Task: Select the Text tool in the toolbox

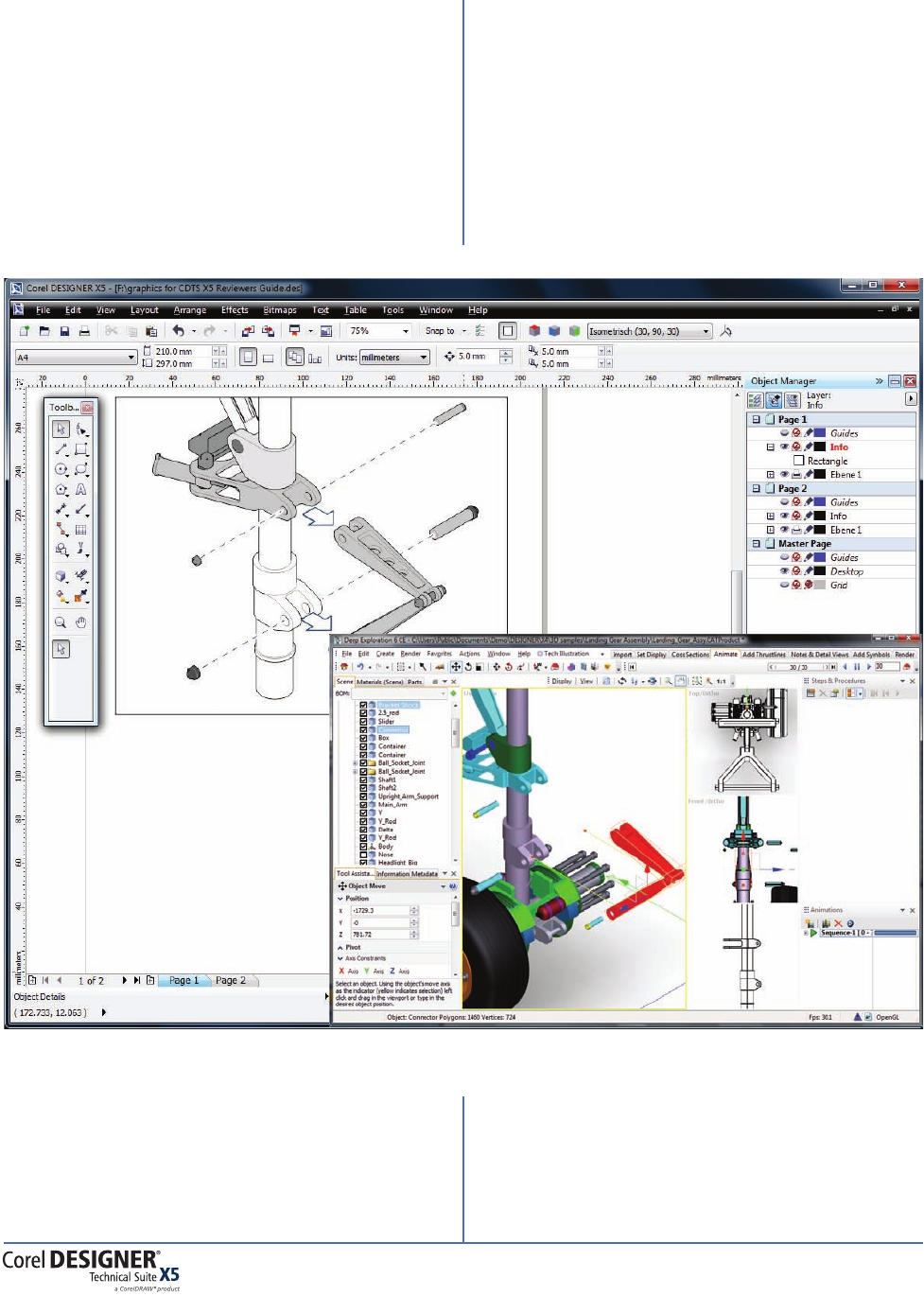Action: coord(81,489)
